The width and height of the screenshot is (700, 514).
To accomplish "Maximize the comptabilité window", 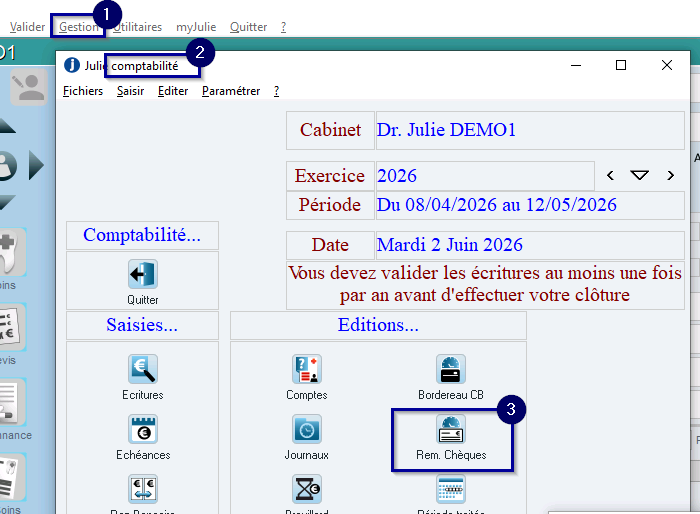I will 621,65.
